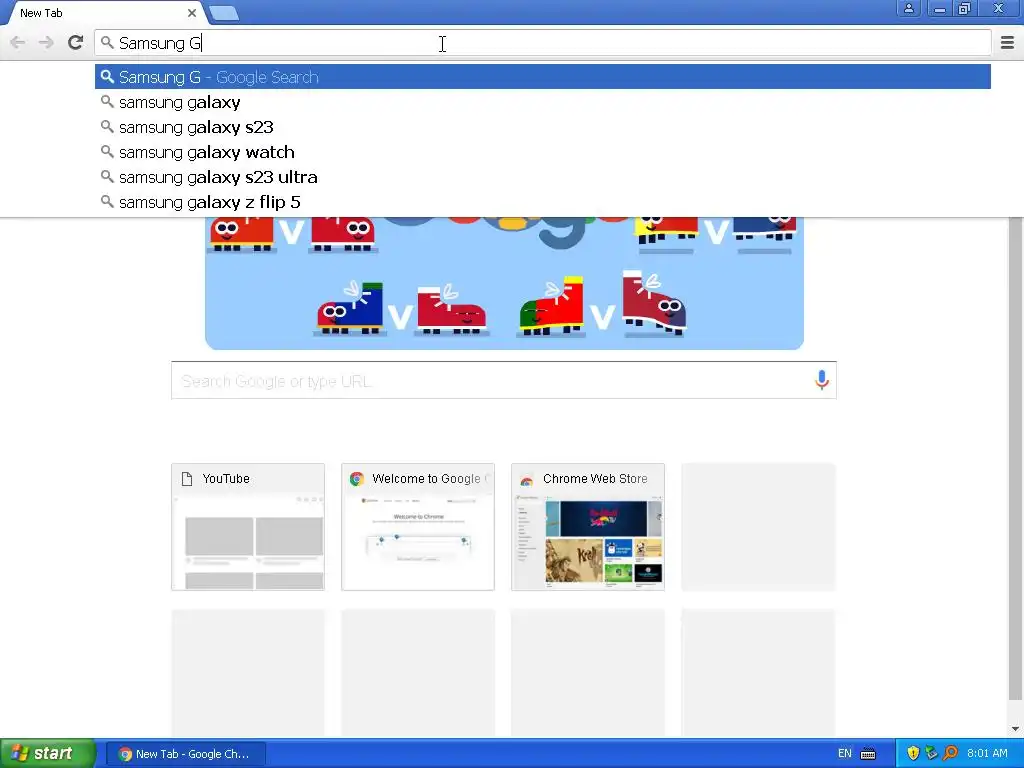The height and width of the screenshot is (768, 1024).
Task: Pick the 'samsung galaxy watch' suggestion
Action: (543, 152)
